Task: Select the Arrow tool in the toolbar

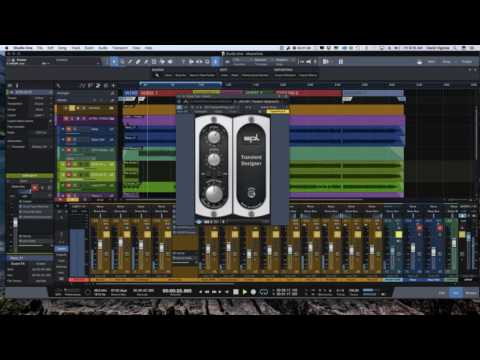Action: click(114, 62)
